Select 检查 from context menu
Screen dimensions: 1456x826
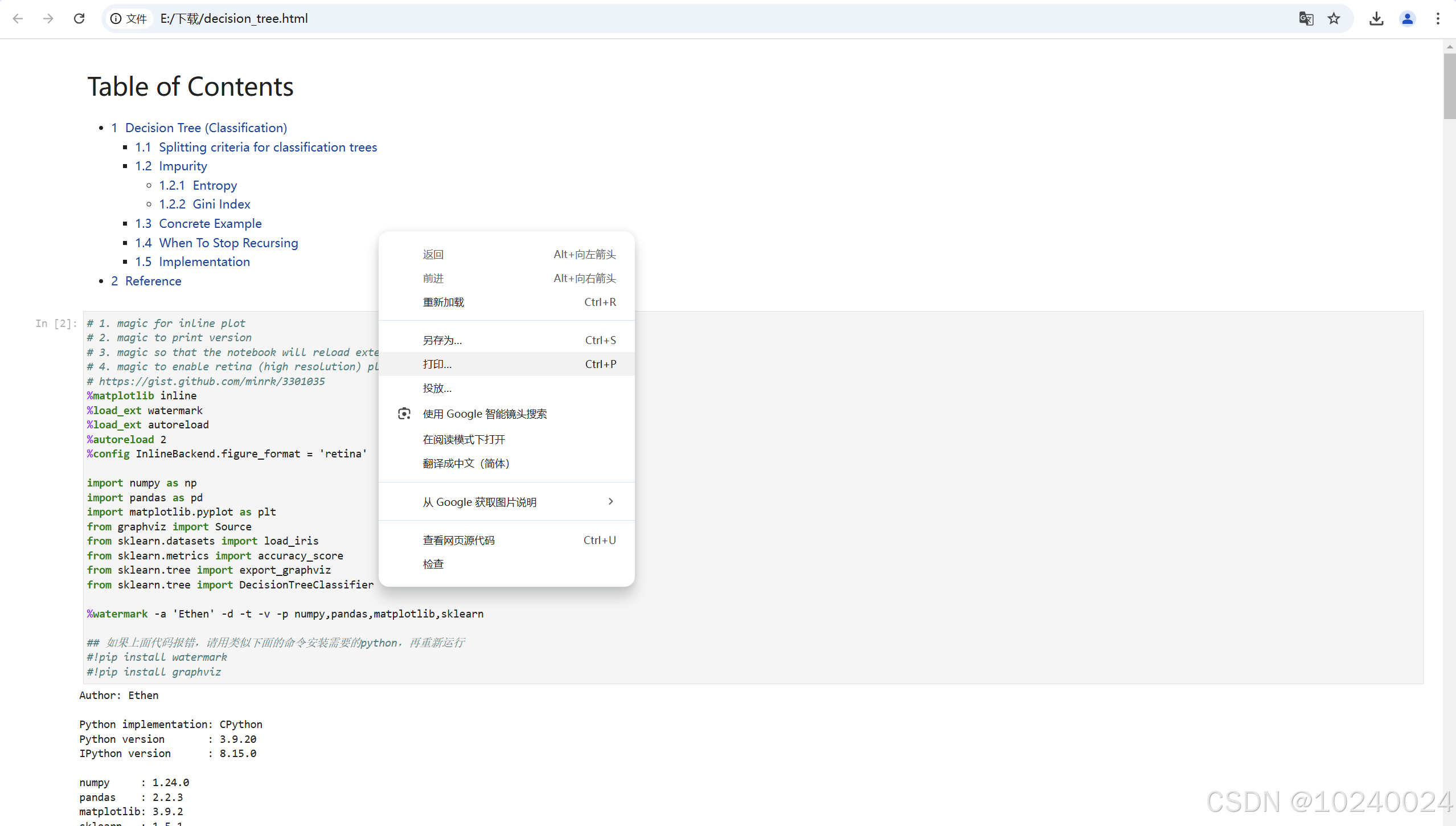coord(433,564)
